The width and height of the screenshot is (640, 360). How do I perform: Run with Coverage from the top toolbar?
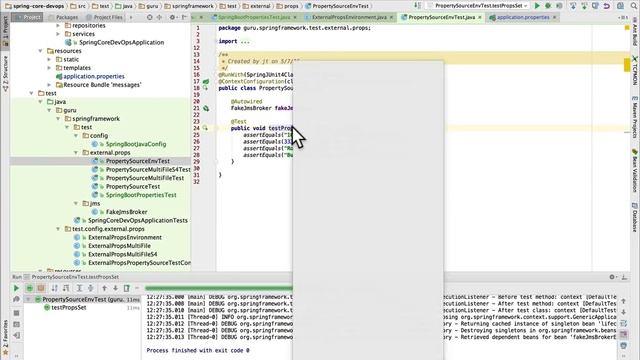pos(559,6)
